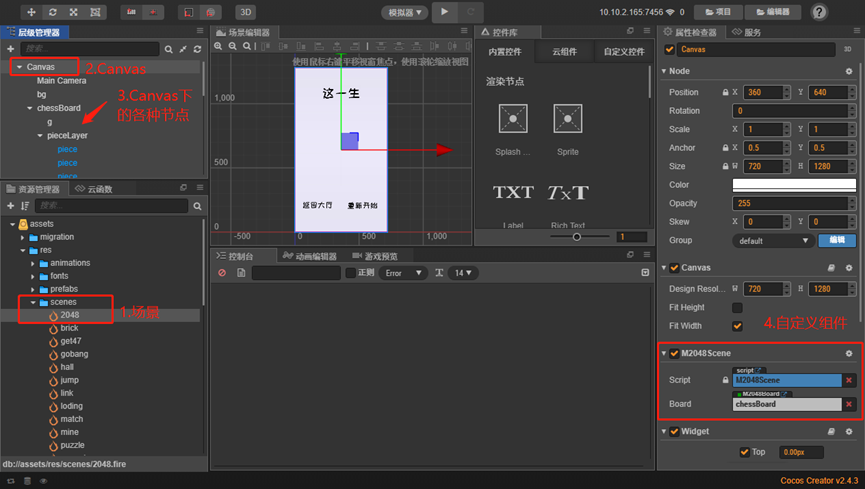Switch to 云函数 tab
Image resolution: width=865 pixels, height=489 pixels.
coord(94,189)
